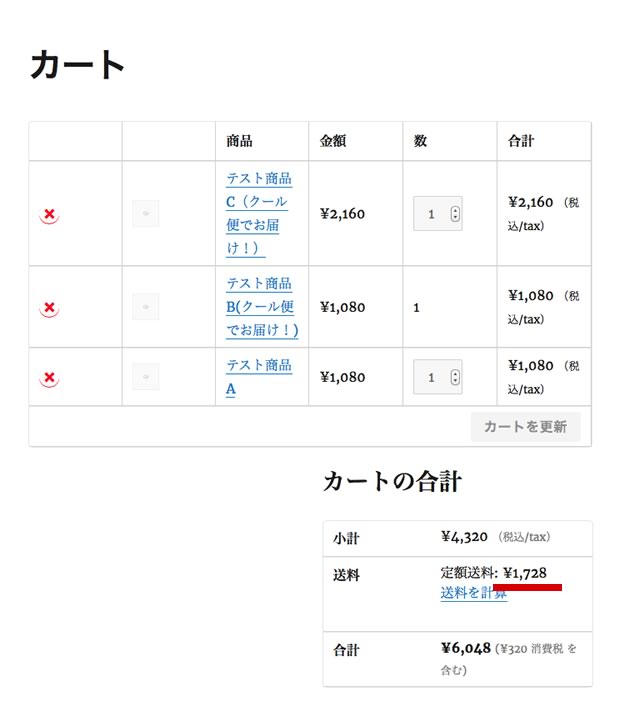620x707 pixels.
Task: Open the テスト商品C thumbnail image
Action: coord(146,214)
